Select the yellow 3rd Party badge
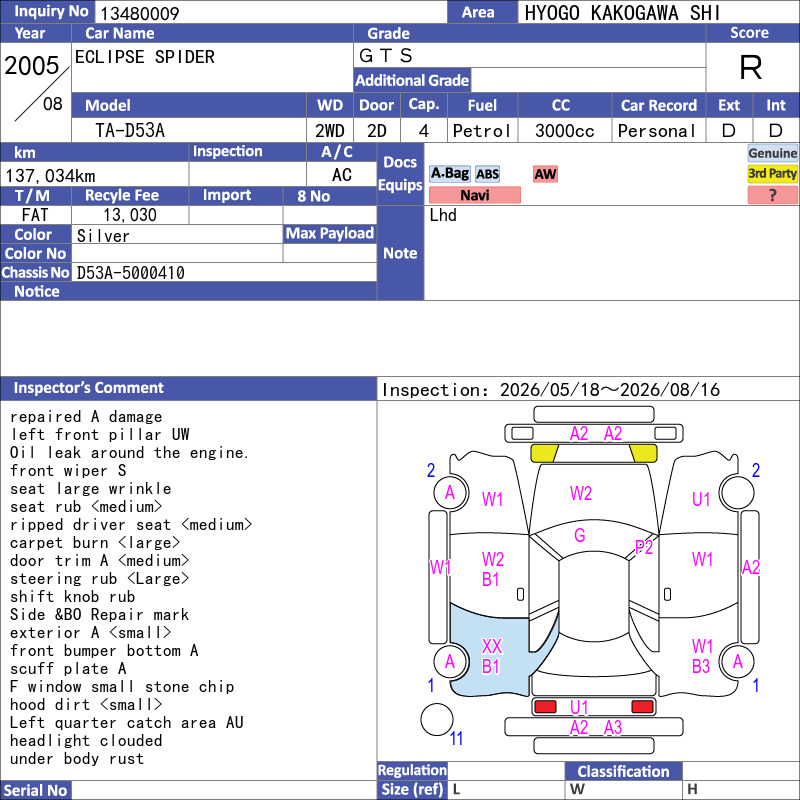 coord(772,173)
